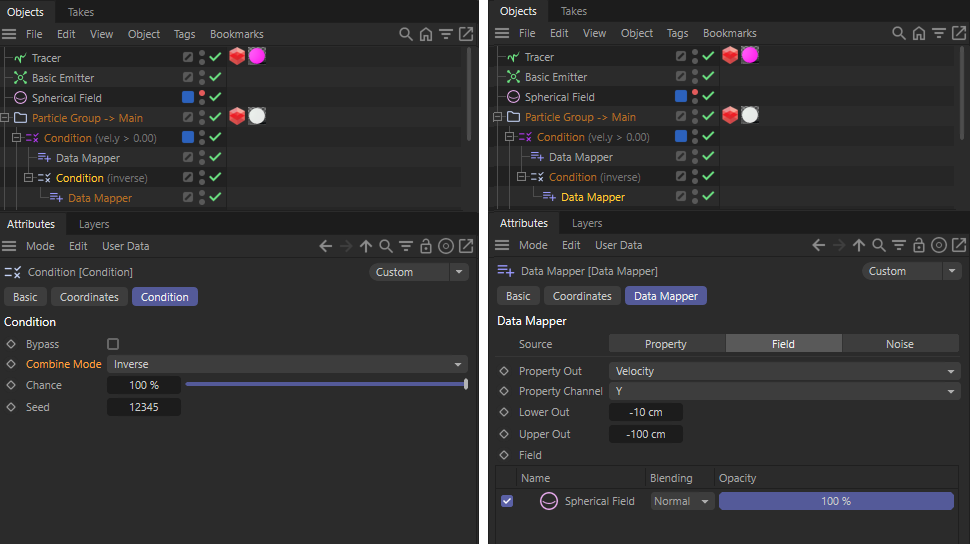Click the lock icon in the left Attributes panel
This screenshot has height=544, width=970.
(x=426, y=246)
